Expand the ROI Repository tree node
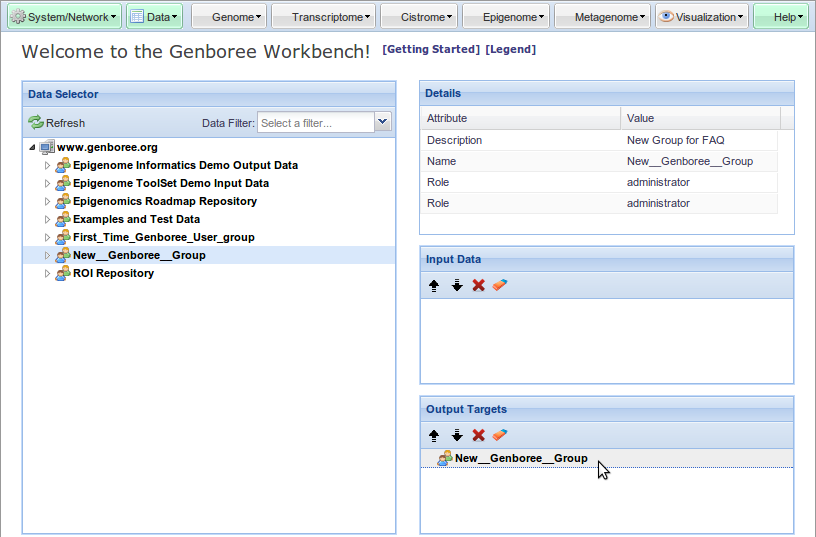 [x=47, y=273]
